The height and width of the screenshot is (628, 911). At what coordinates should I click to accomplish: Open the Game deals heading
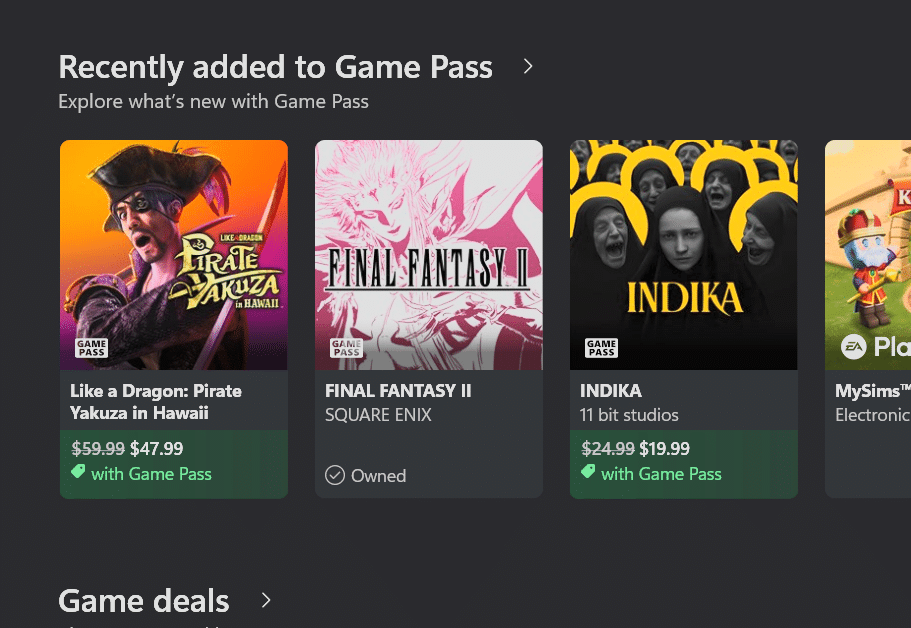tap(144, 601)
